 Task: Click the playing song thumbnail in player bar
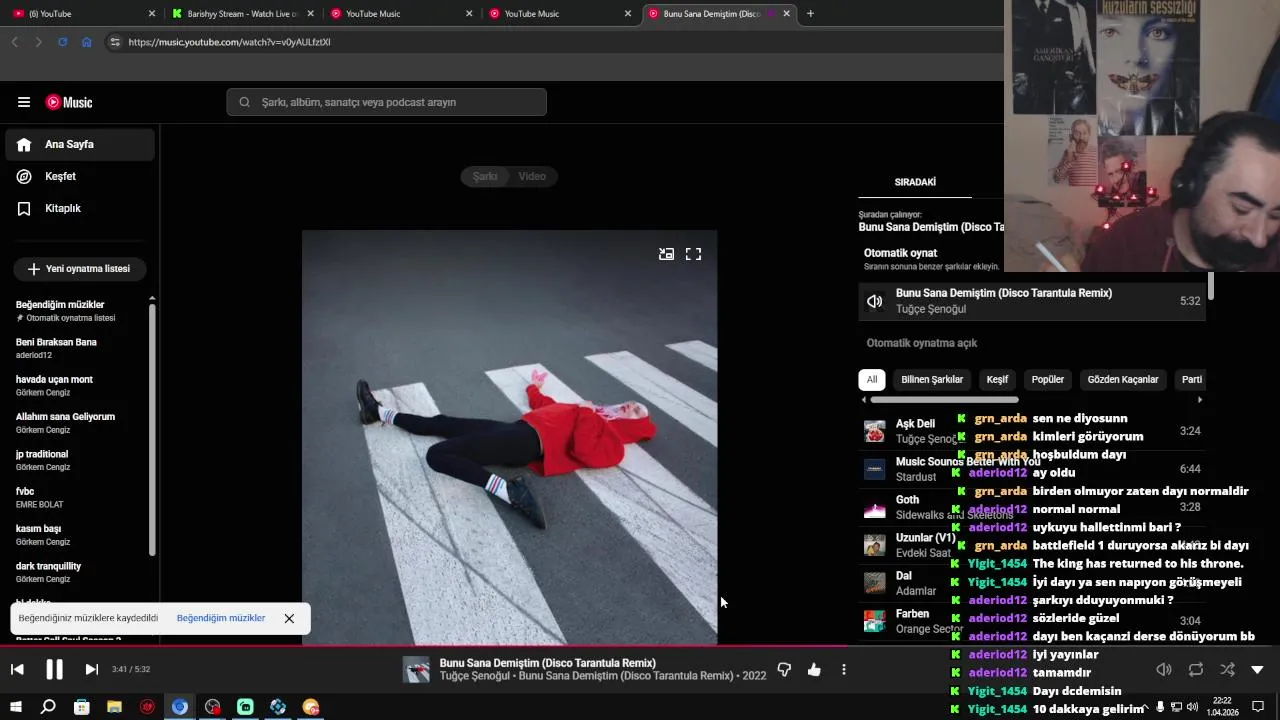(416, 669)
